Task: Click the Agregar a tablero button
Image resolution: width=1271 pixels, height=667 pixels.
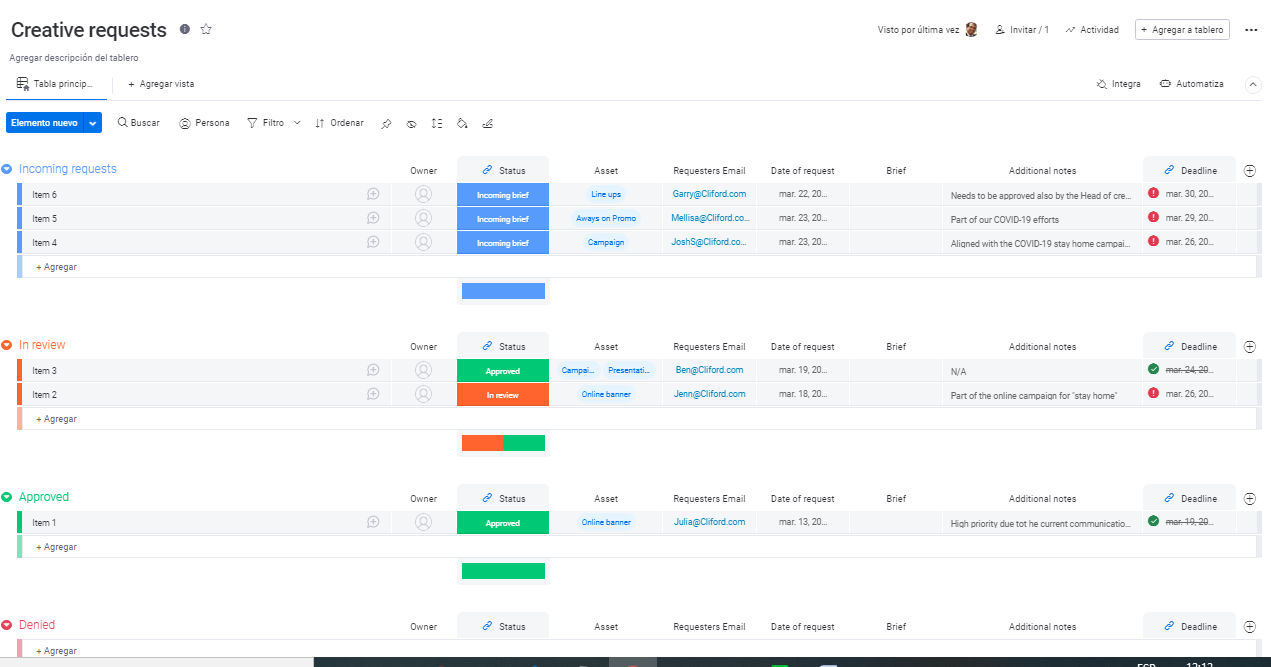Action: (x=1181, y=30)
